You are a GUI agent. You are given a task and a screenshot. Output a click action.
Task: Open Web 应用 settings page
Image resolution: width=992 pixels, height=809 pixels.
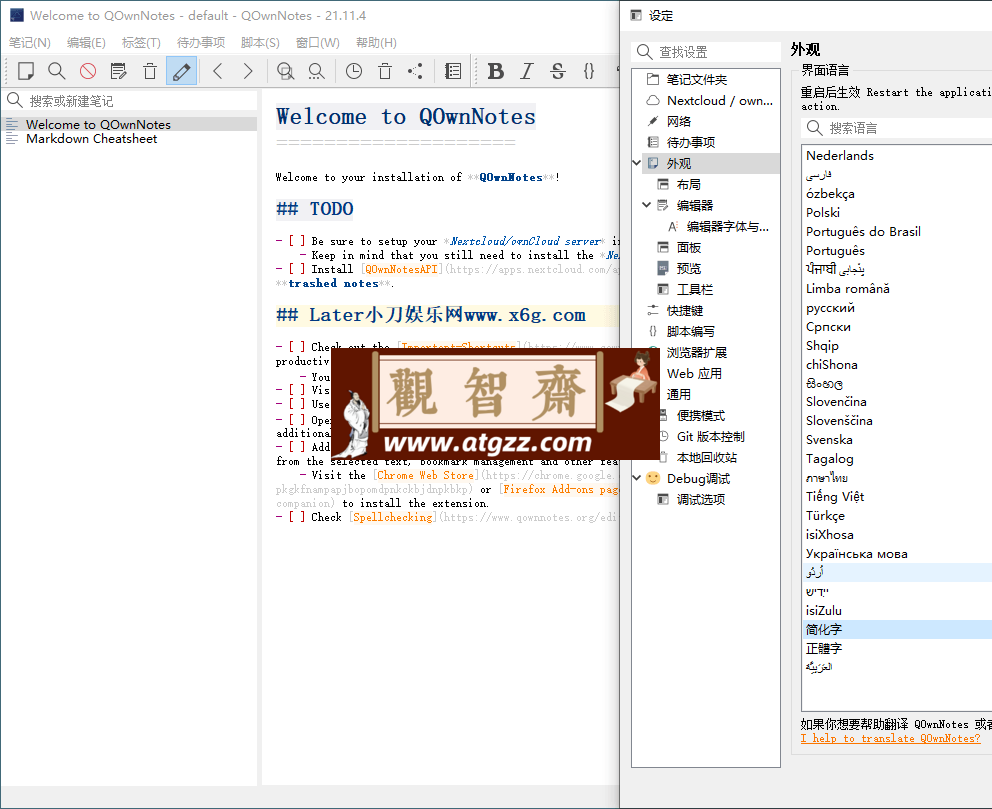point(694,373)
